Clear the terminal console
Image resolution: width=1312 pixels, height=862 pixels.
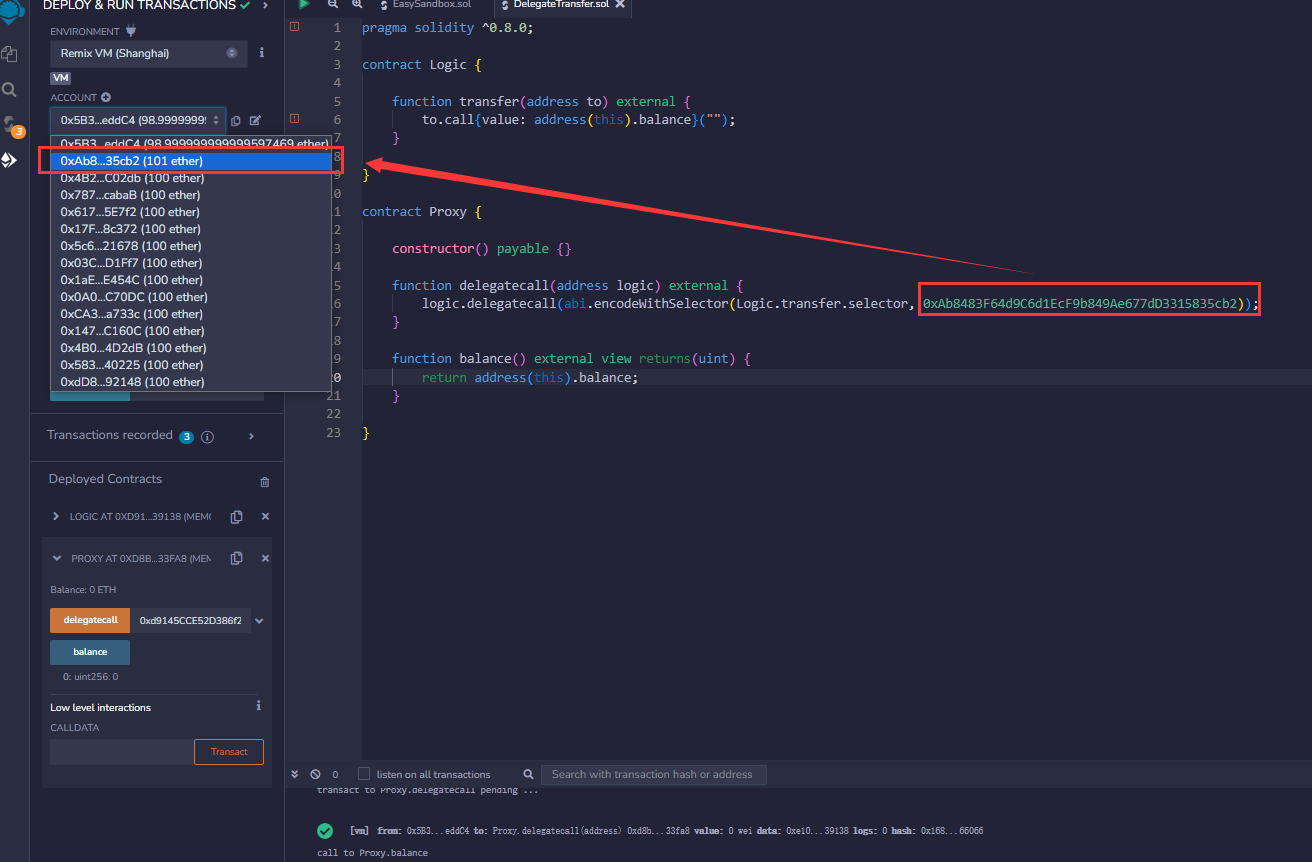tap(315, 774)
